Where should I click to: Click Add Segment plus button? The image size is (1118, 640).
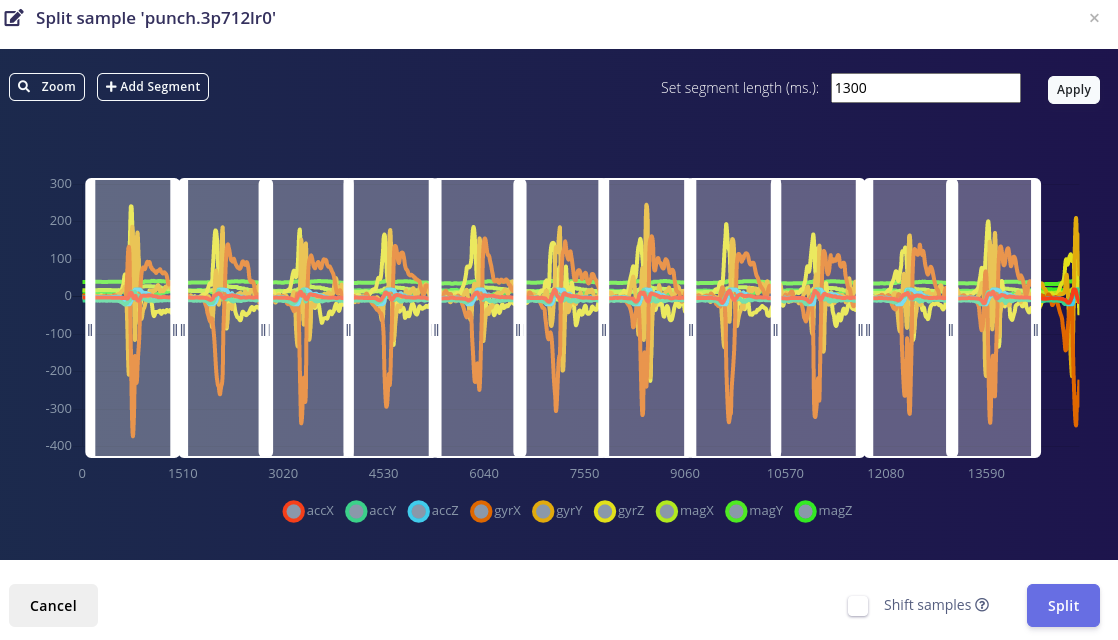[x=153, y=87]
